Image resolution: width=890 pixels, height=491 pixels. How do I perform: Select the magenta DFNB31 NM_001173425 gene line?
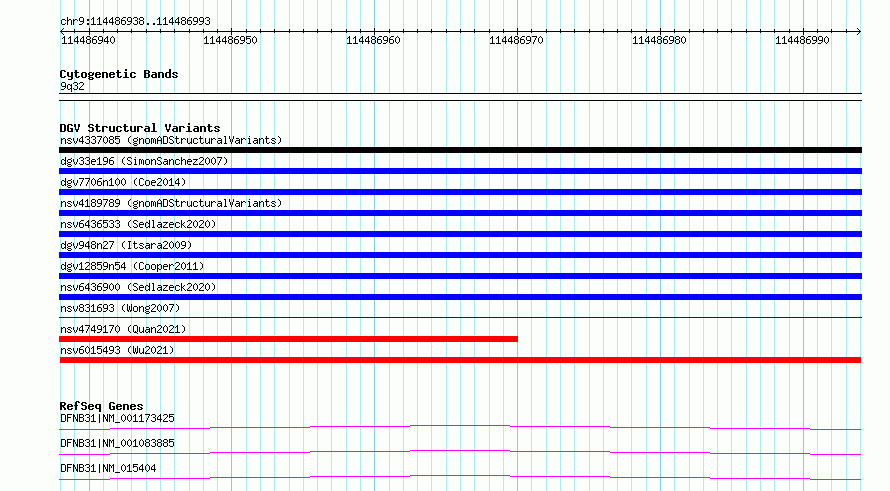pyautogui.click(x=460, y=427)
